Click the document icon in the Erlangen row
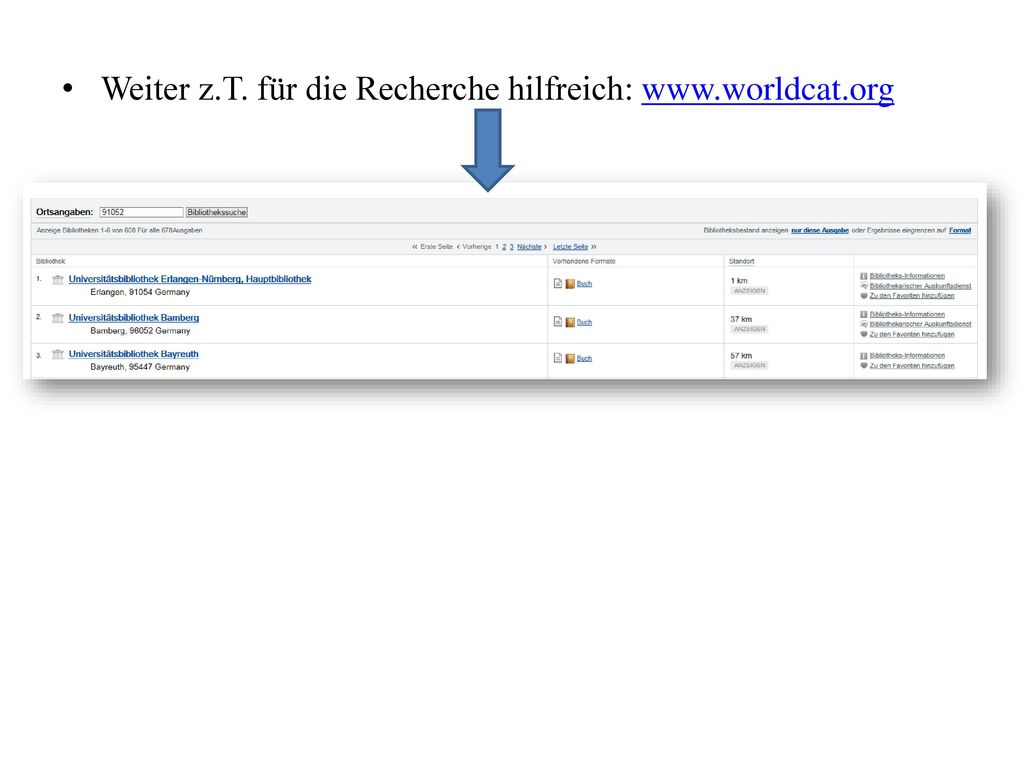The width and height of the screenshot is (1024, 768). 558,283
